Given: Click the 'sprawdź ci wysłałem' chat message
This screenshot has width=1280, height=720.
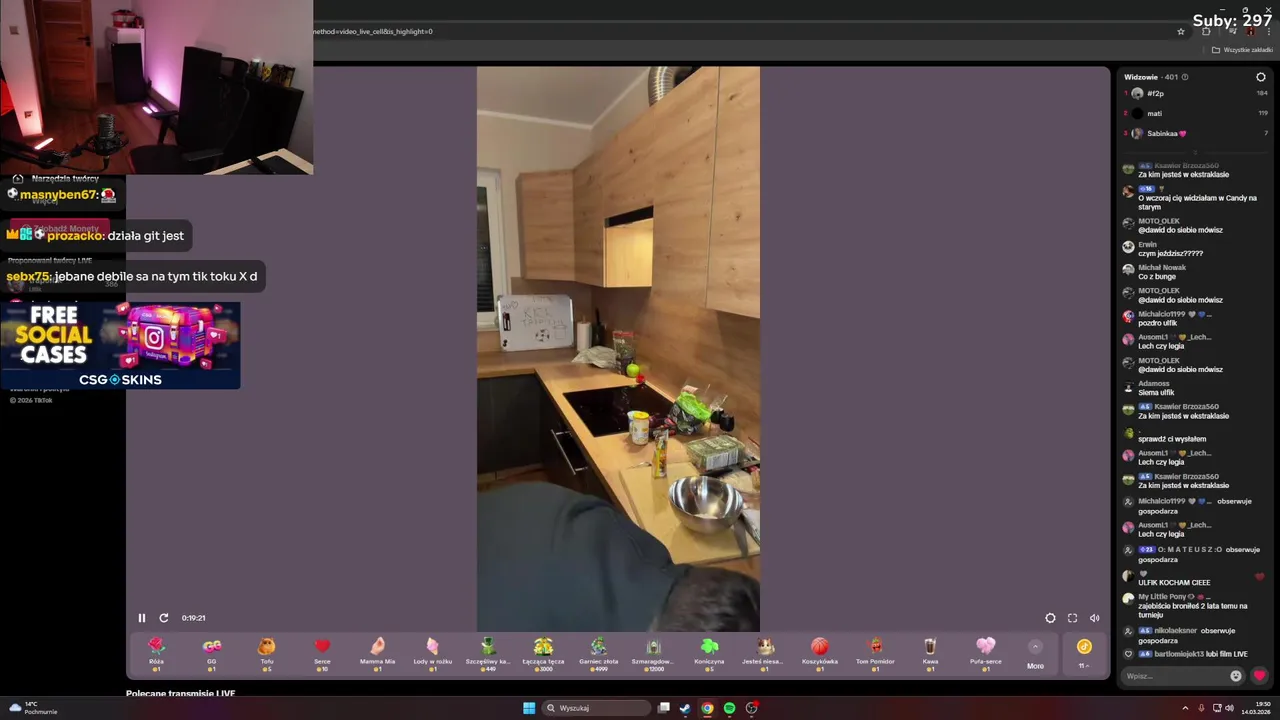Looking at the screenshot, I should click(x=1172, y=439).
